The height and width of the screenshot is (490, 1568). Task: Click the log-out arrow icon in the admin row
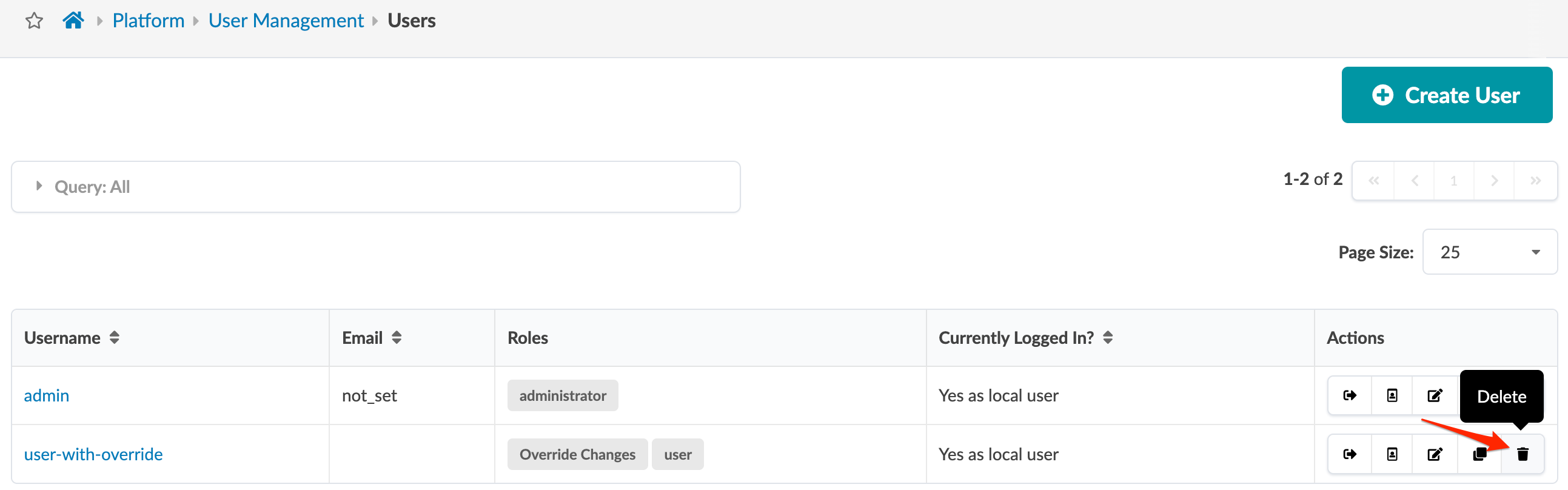[1350, 395]
